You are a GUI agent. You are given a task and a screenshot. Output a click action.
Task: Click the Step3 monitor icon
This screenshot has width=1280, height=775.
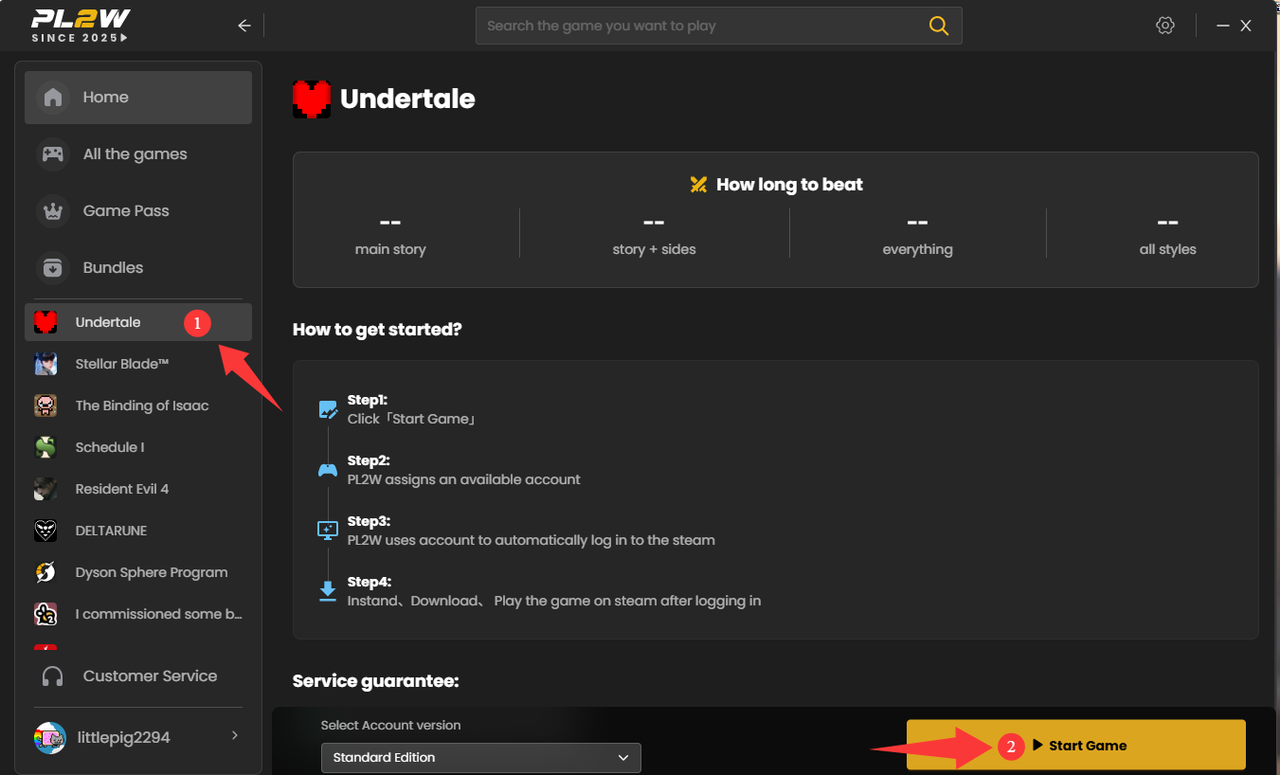pos(327,531)
